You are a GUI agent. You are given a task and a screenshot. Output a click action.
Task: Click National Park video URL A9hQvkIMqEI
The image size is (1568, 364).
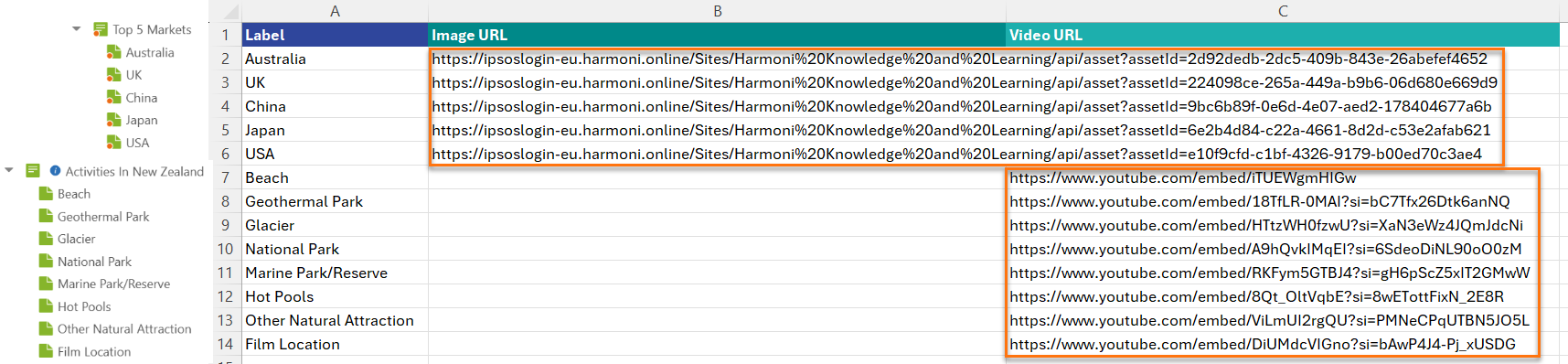[x=1265, y=249]
